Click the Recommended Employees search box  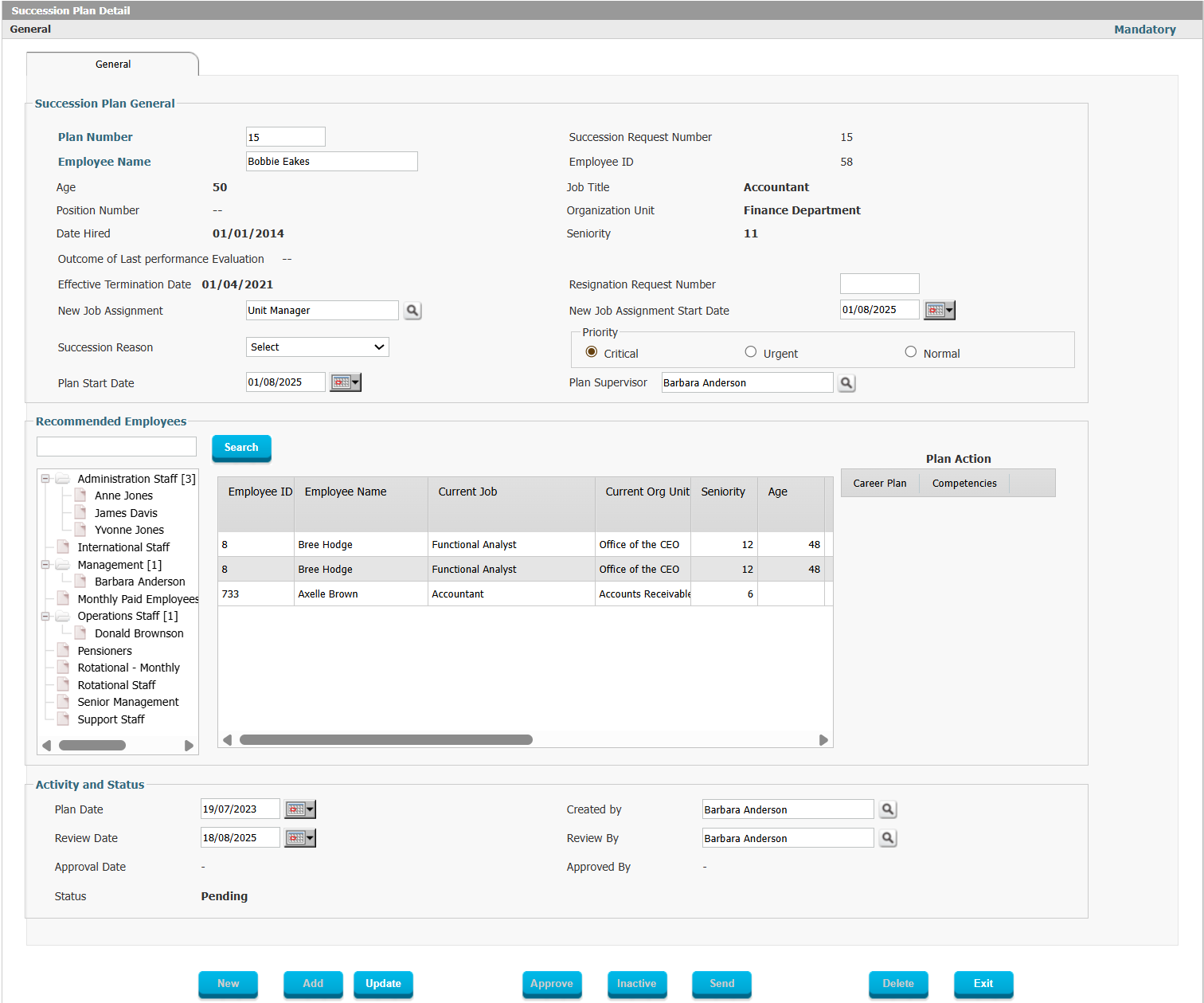point(116,447)
